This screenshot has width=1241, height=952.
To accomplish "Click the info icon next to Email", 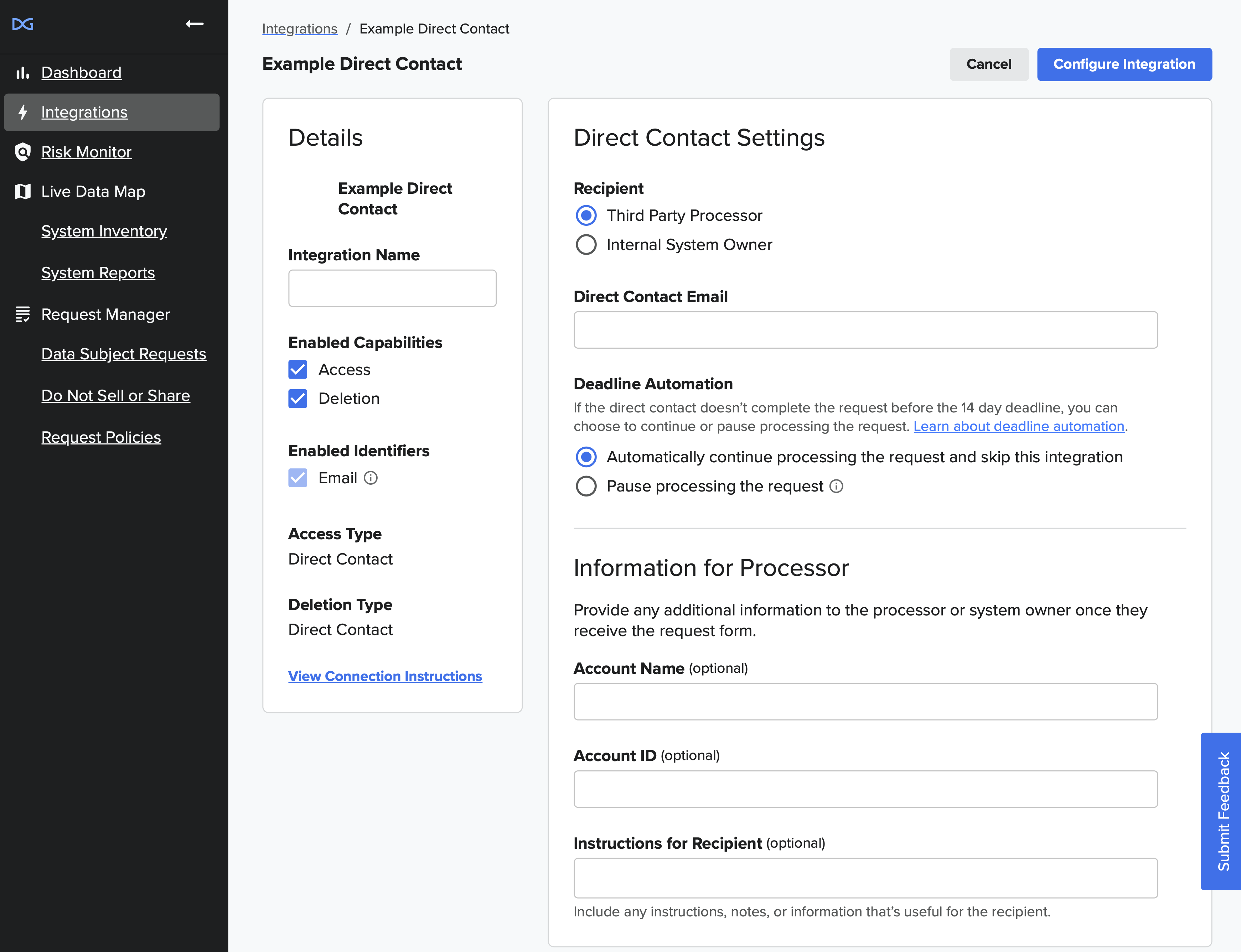I will 370,478.
